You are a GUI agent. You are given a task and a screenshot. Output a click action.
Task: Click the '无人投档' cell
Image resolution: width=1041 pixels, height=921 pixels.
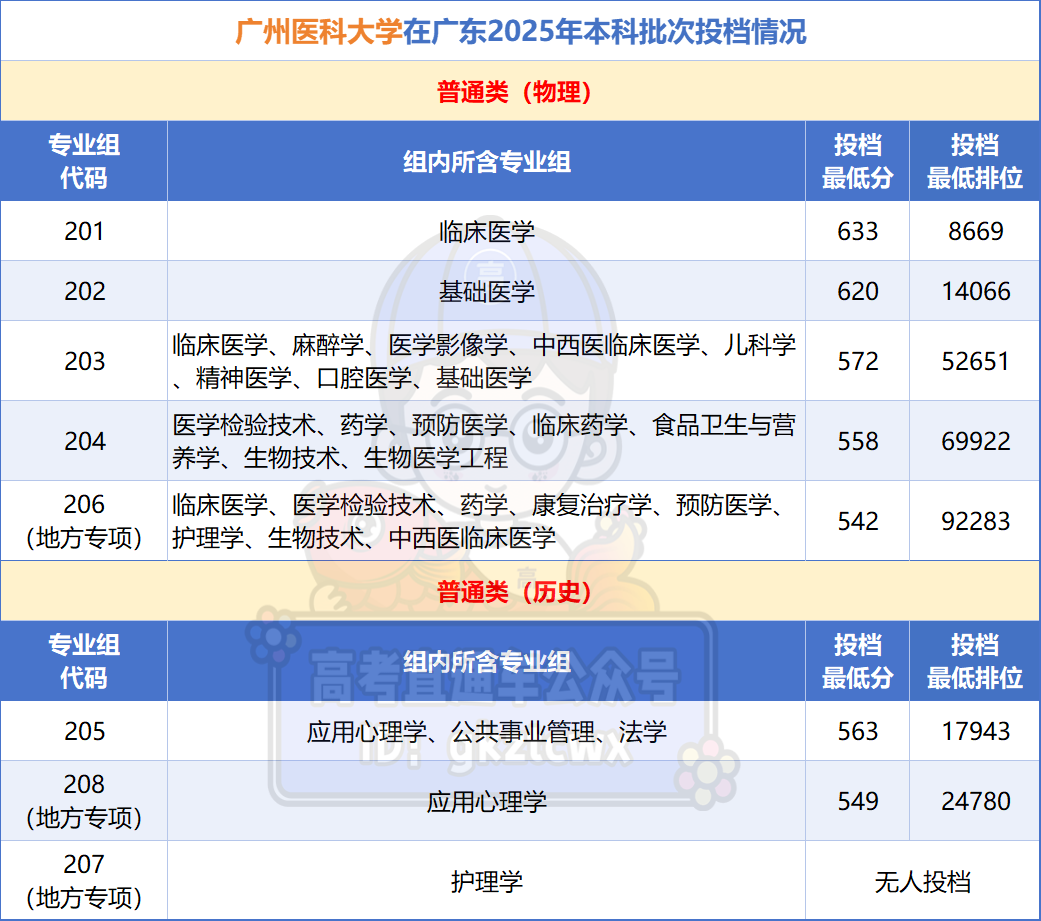coord(922,882)
